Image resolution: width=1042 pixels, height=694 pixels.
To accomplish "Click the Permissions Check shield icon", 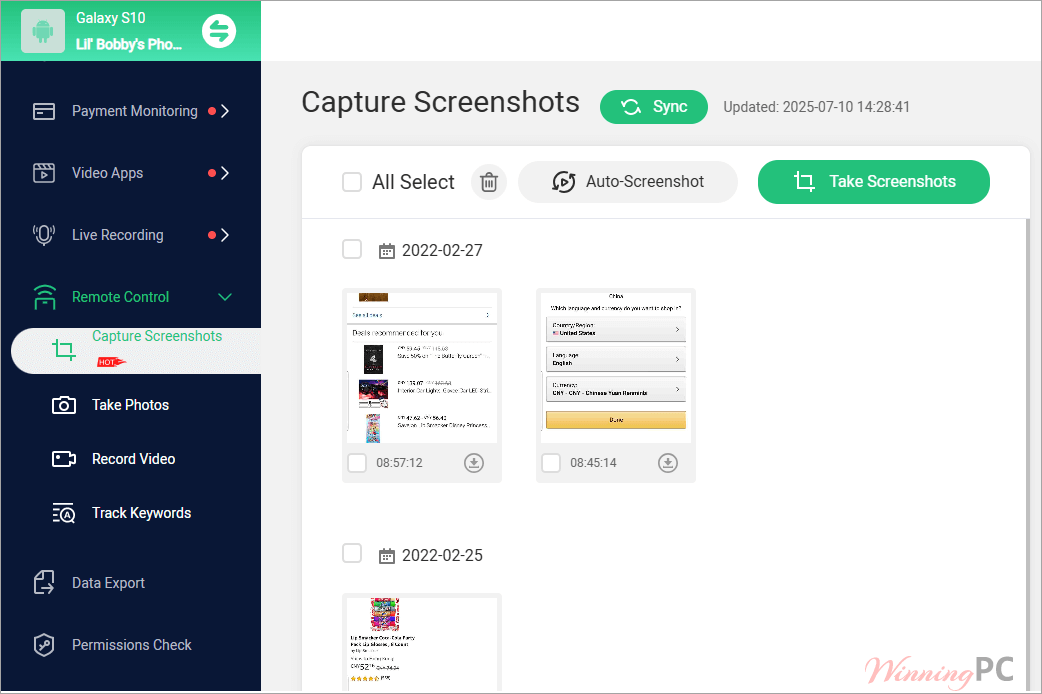I will click(x=44, y=645).
